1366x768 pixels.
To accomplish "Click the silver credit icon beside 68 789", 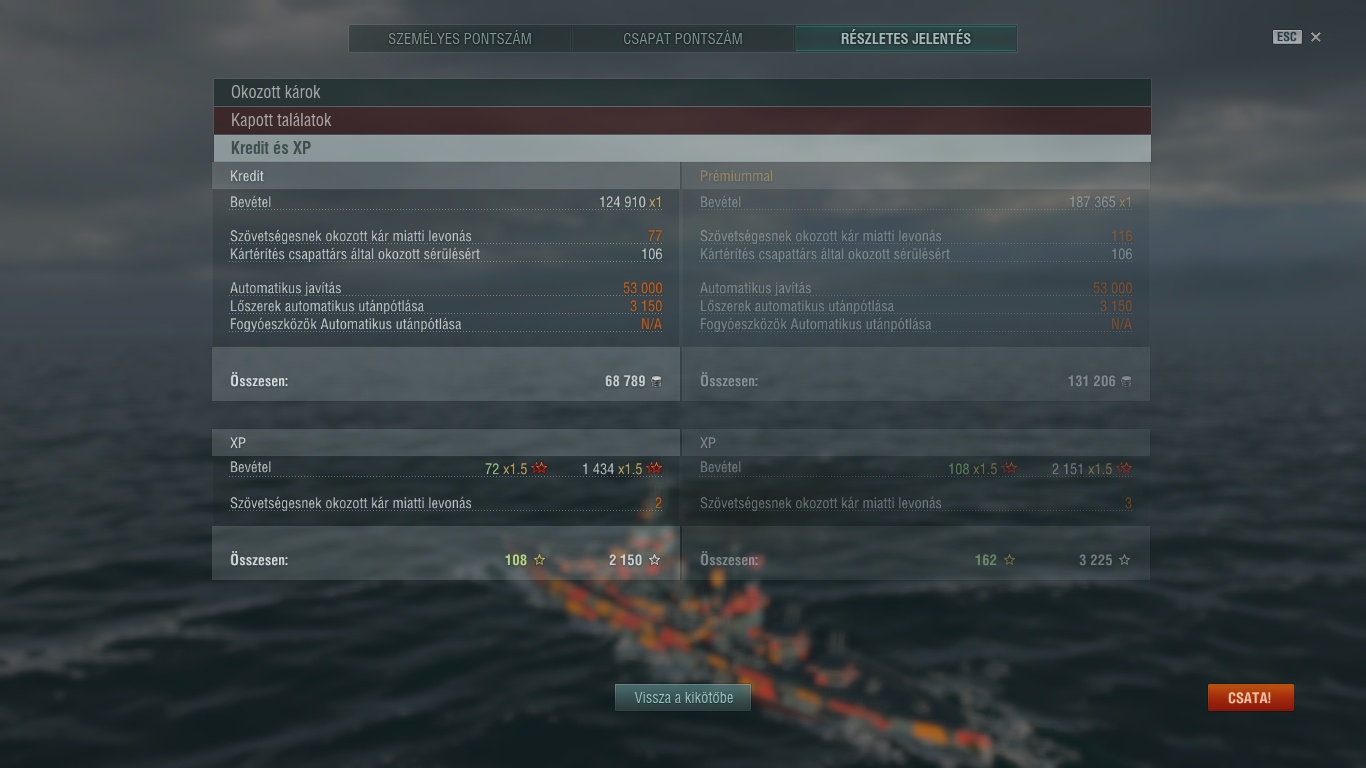I will (656, 381).
